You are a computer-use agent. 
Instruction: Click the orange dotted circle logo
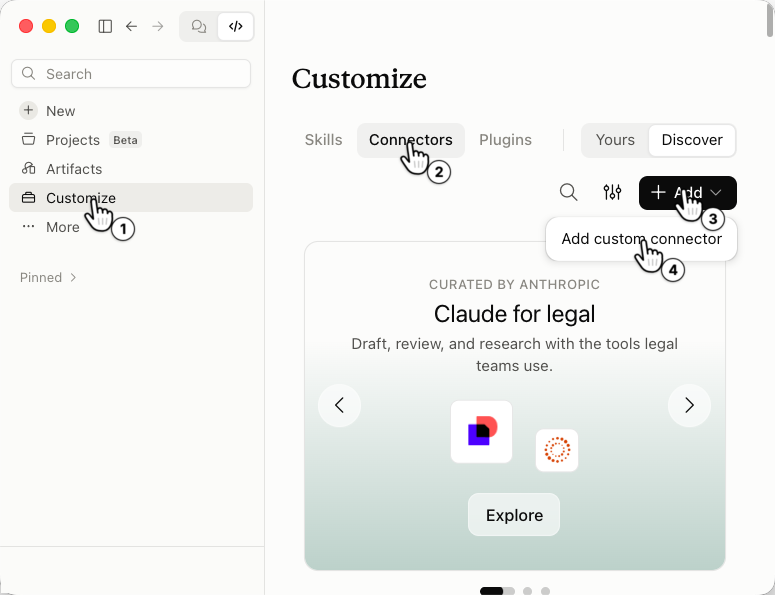click(557, 450)
